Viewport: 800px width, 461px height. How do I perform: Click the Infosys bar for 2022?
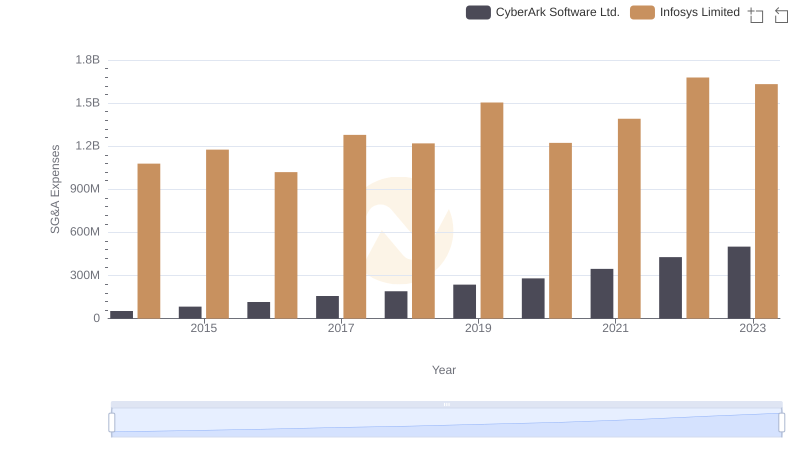point(698,198)
